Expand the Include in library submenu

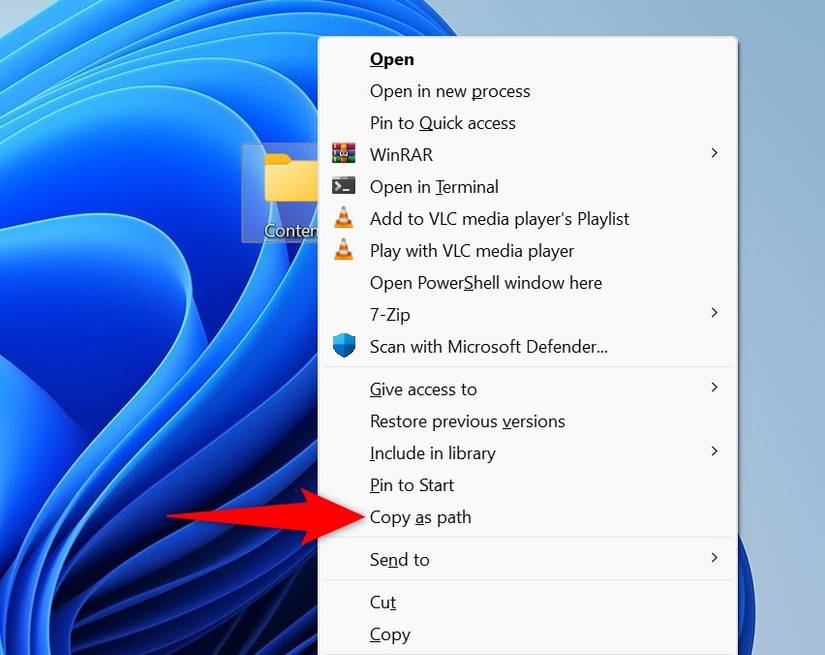click(714, 452)
